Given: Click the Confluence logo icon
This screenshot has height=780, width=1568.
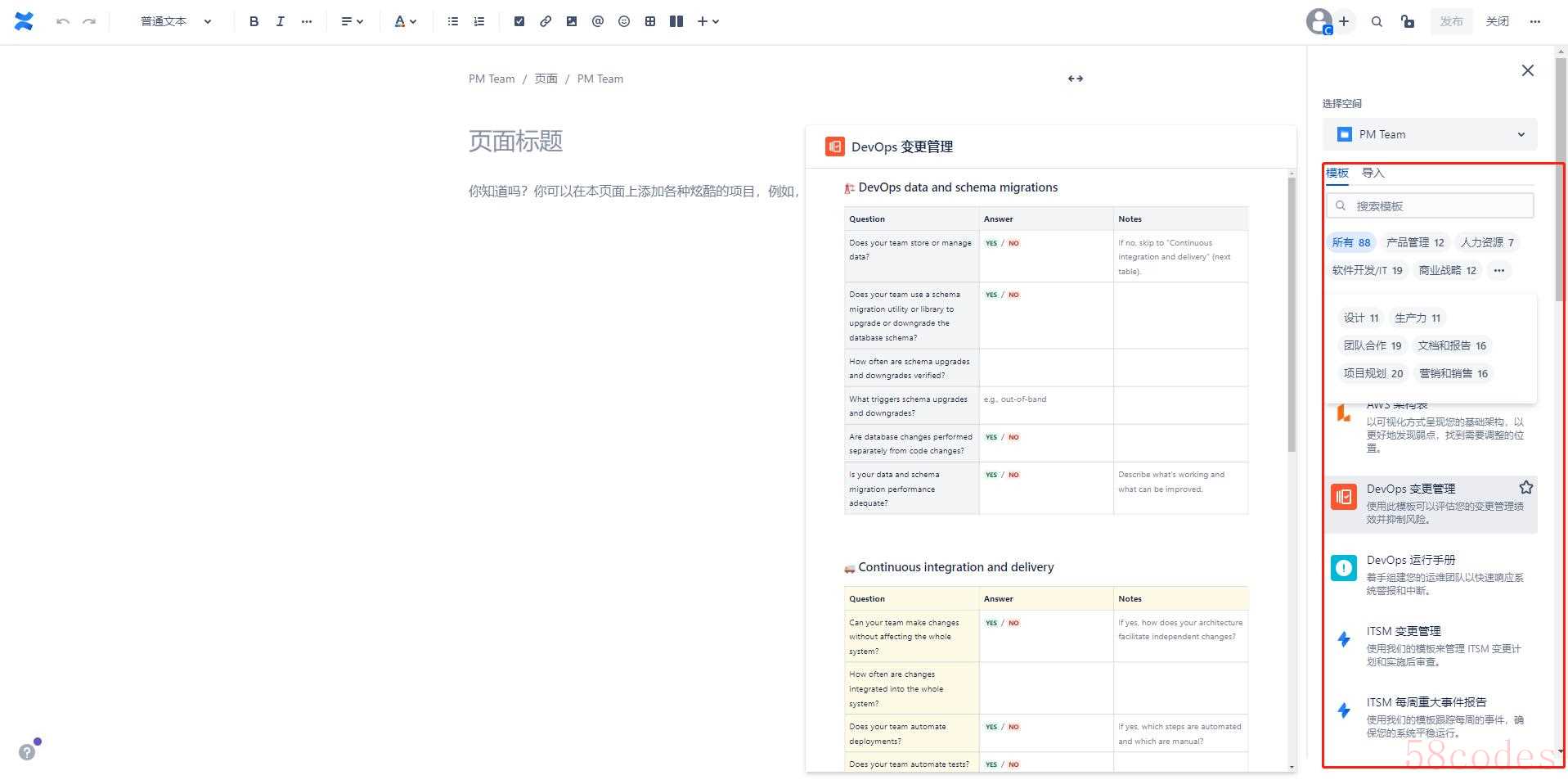Looking at the screenshot, I should pos(24,21).
